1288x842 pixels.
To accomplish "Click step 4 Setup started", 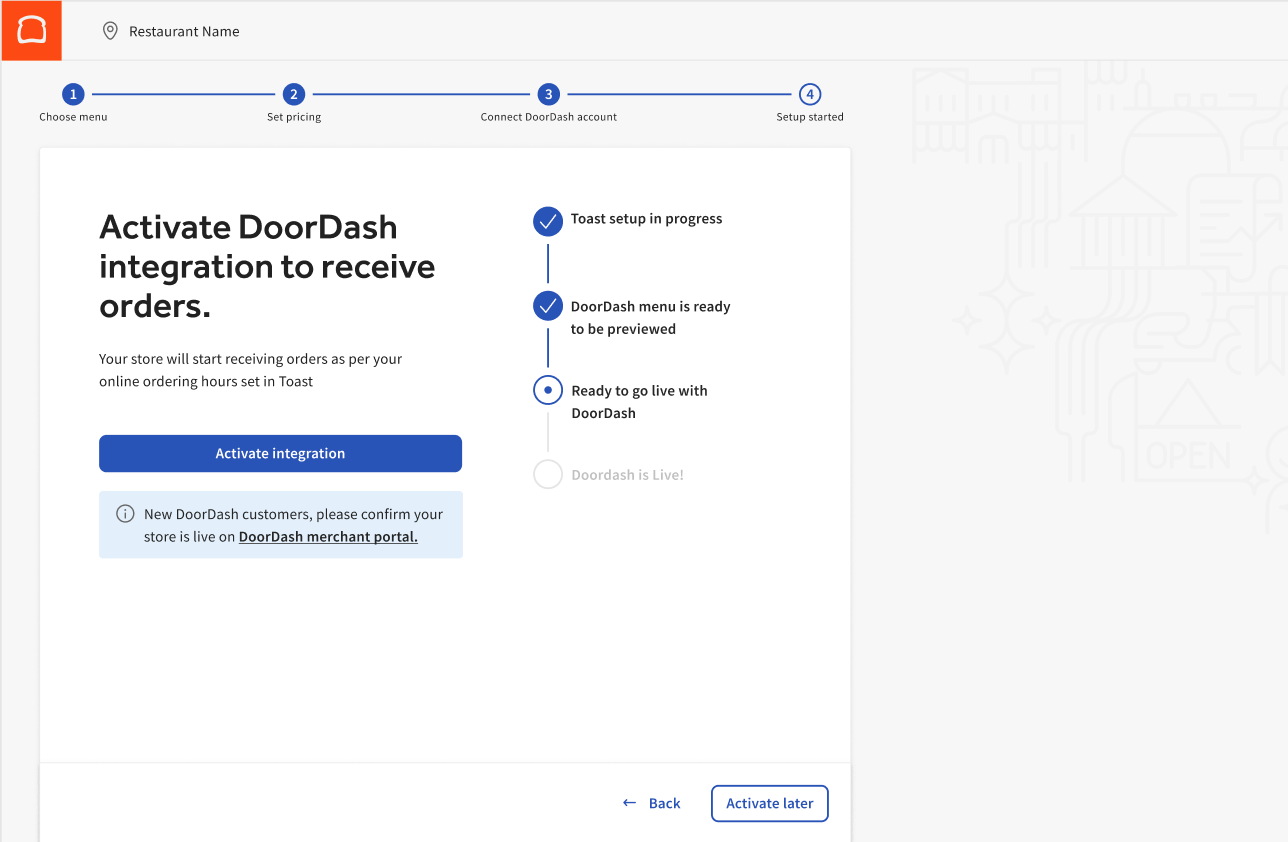I will click(809, 94).
